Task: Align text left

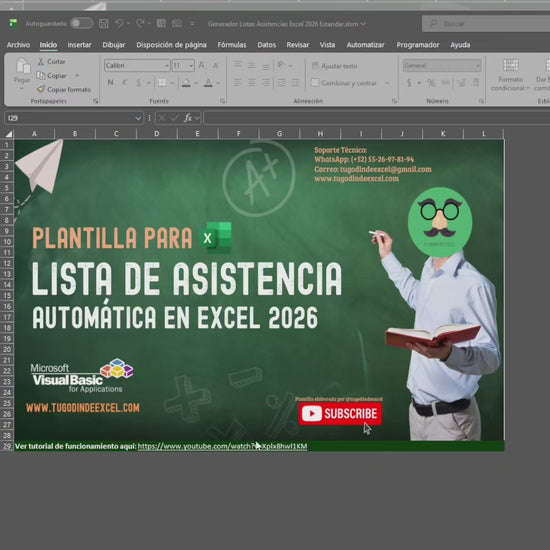Action: pos(237,82)
